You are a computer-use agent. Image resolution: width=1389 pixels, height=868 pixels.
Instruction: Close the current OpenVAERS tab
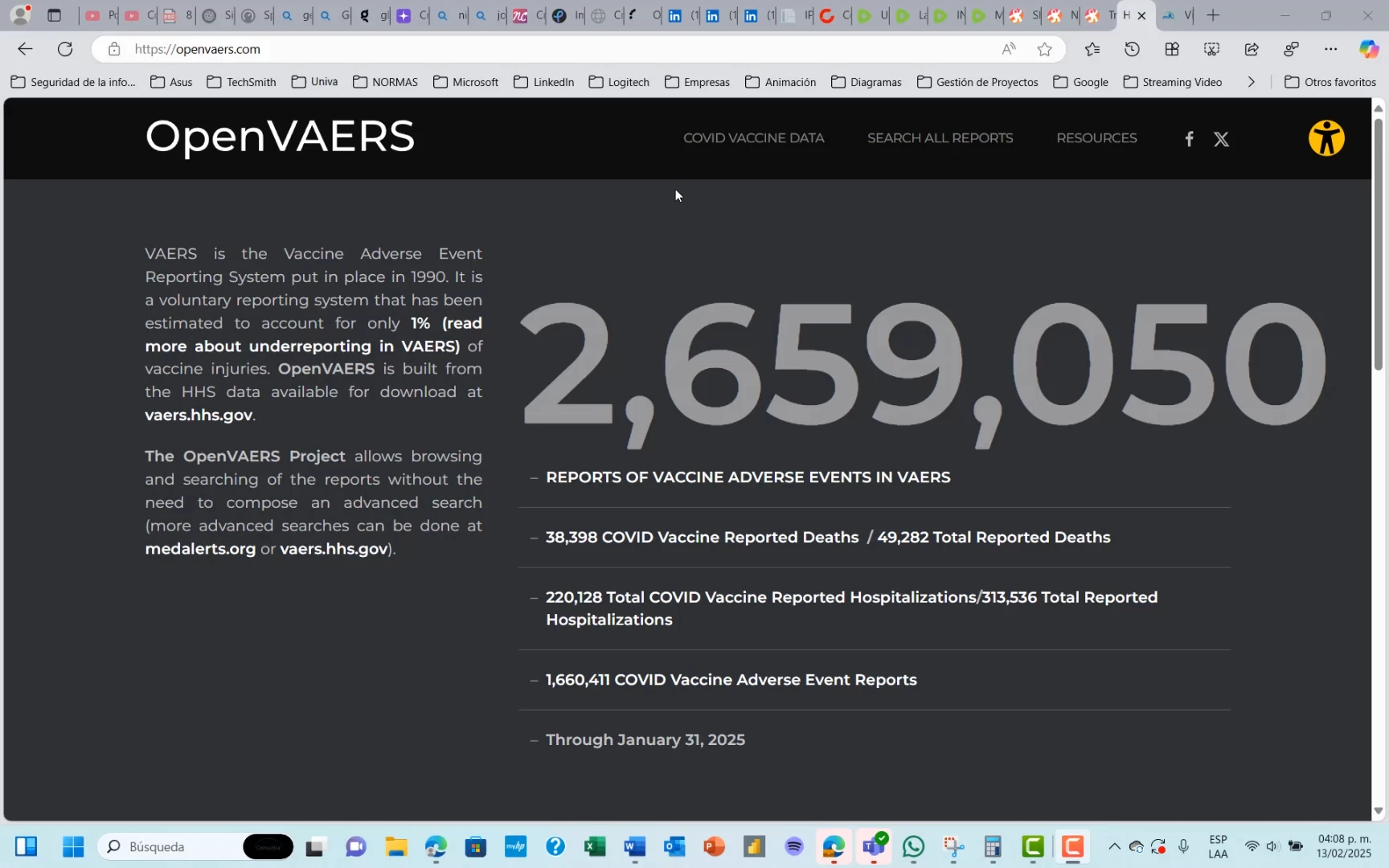(1141, 15)
